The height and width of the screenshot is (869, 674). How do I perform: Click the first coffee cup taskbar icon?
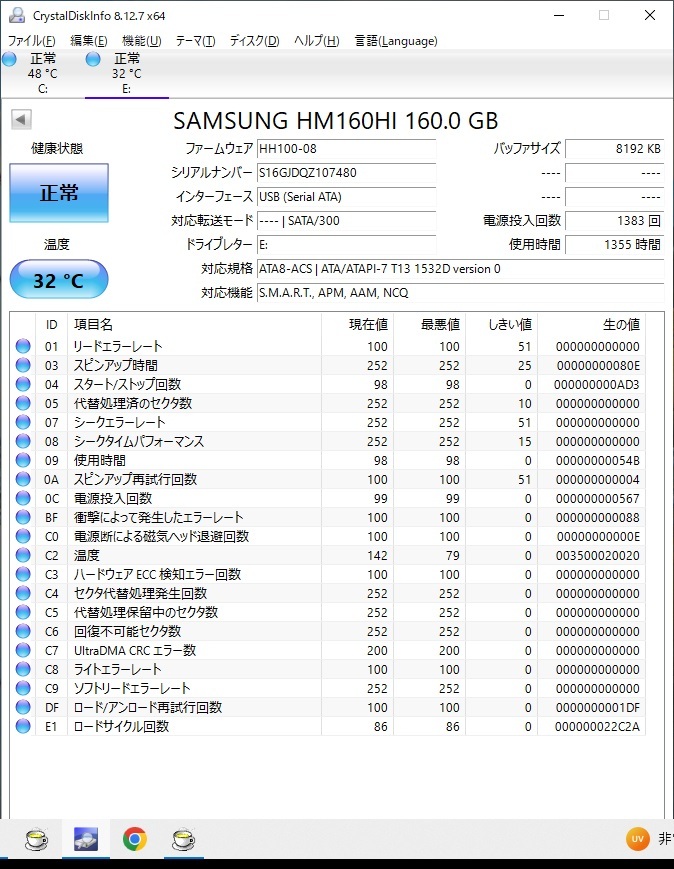pos(36,838)
